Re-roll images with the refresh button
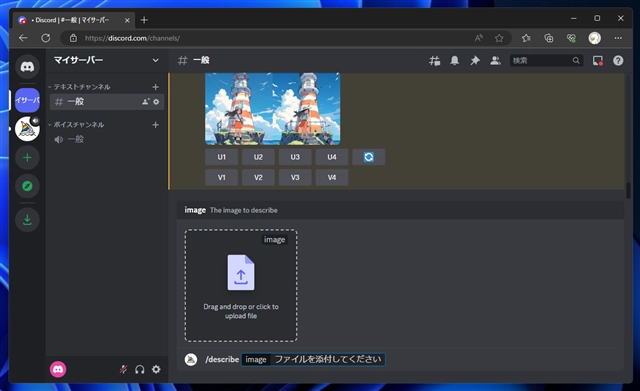640x391 pixels. (x=369, y=157)
